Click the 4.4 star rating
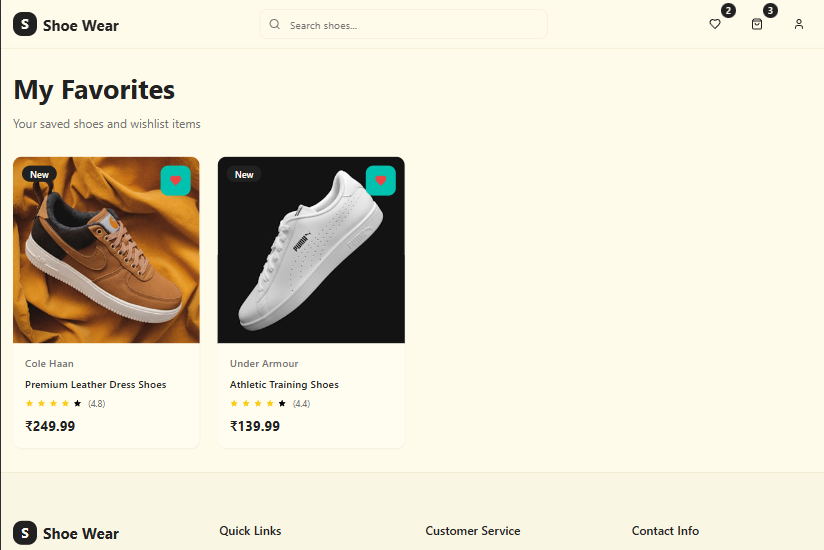The image size is (824, 550). pos(270,404)
